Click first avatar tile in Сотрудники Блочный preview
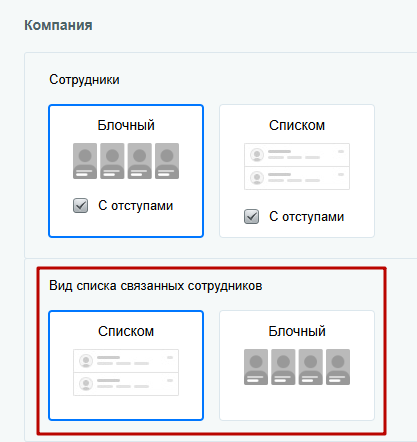 [85, 161]
